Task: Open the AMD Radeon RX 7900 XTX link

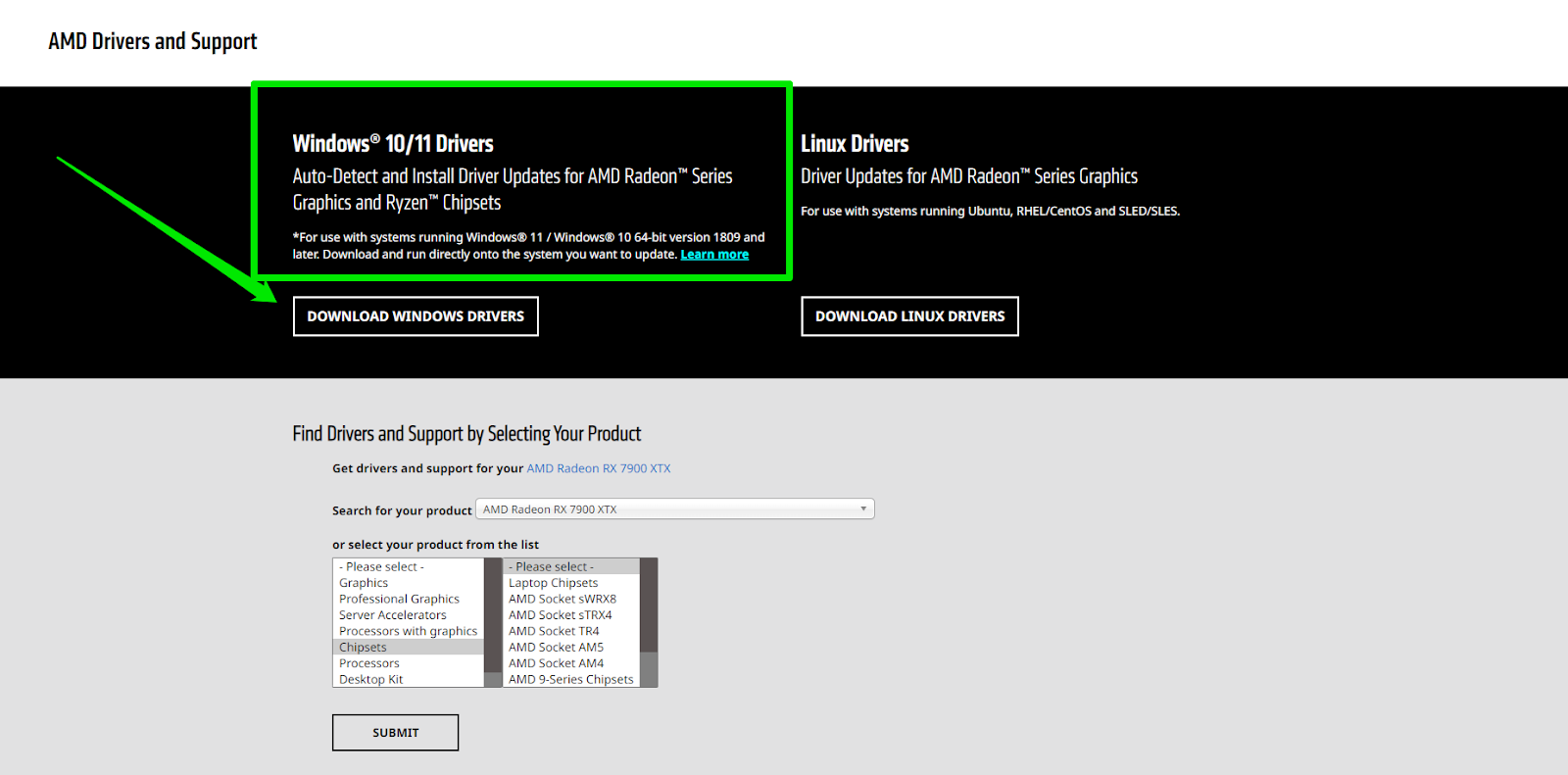Action: click(599, 468)
